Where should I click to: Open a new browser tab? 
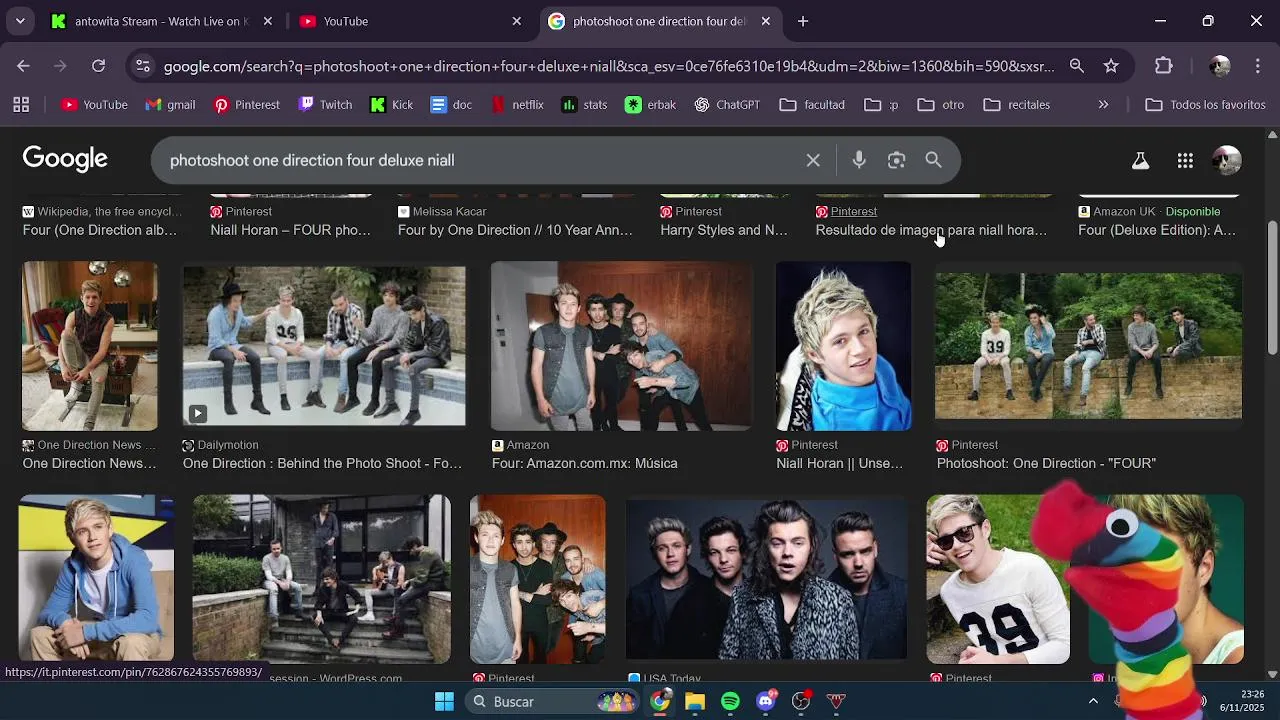click(x=802, y=21)
